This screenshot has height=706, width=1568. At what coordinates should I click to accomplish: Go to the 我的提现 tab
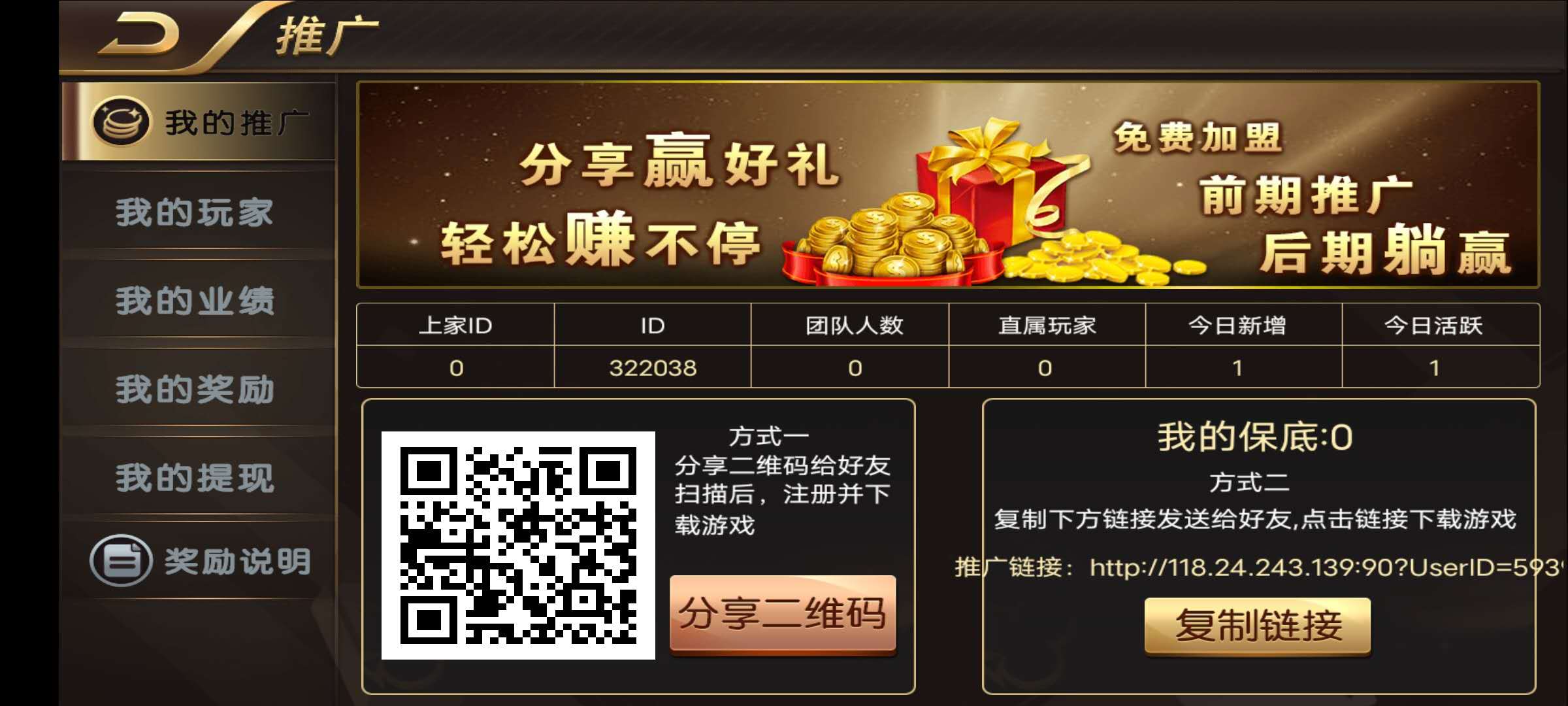[x=195, y=478]
